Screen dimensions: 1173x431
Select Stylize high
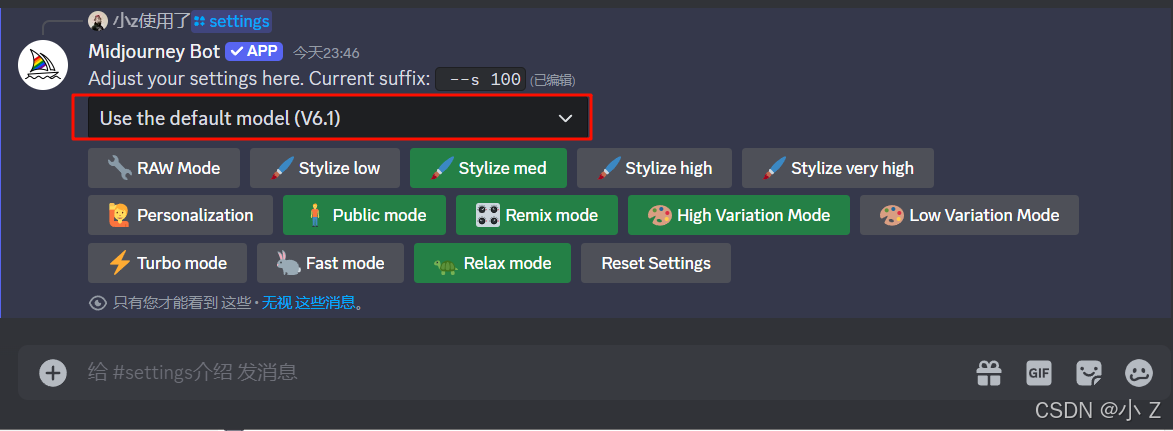[x=655, y=168]
